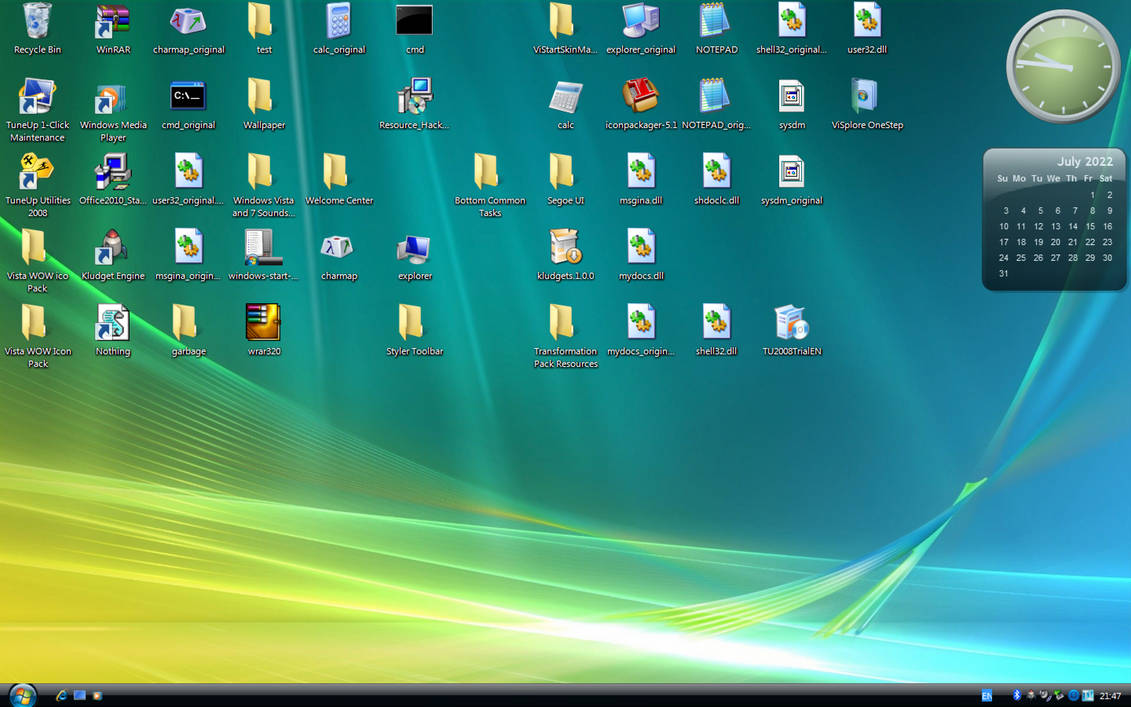The image size is (1131, 707).
Task: Open TuneUp Utilities 2008
Action: tap(37, 178)
